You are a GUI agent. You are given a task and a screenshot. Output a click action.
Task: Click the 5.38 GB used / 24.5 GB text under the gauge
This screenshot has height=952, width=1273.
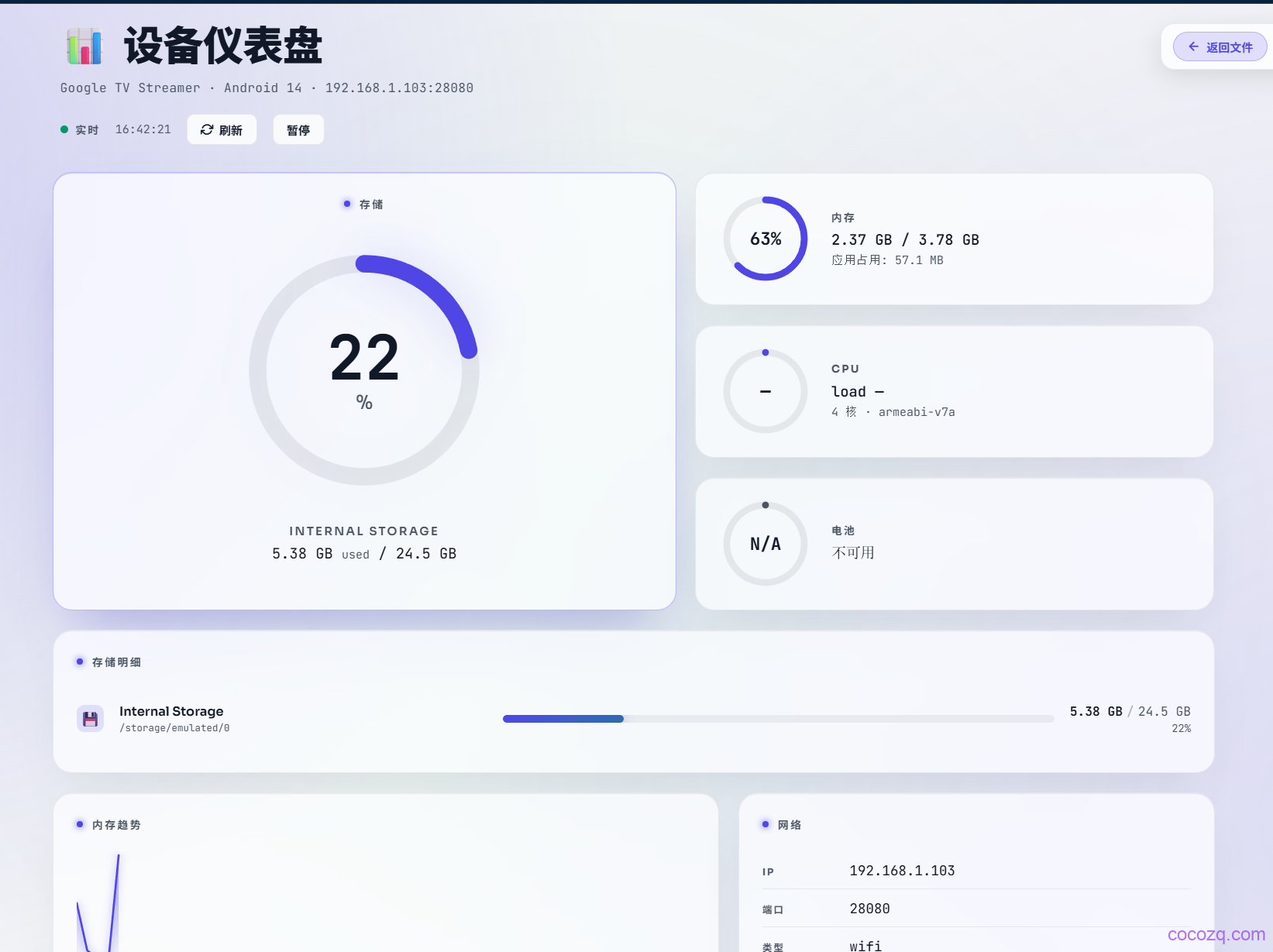(364, 554)
